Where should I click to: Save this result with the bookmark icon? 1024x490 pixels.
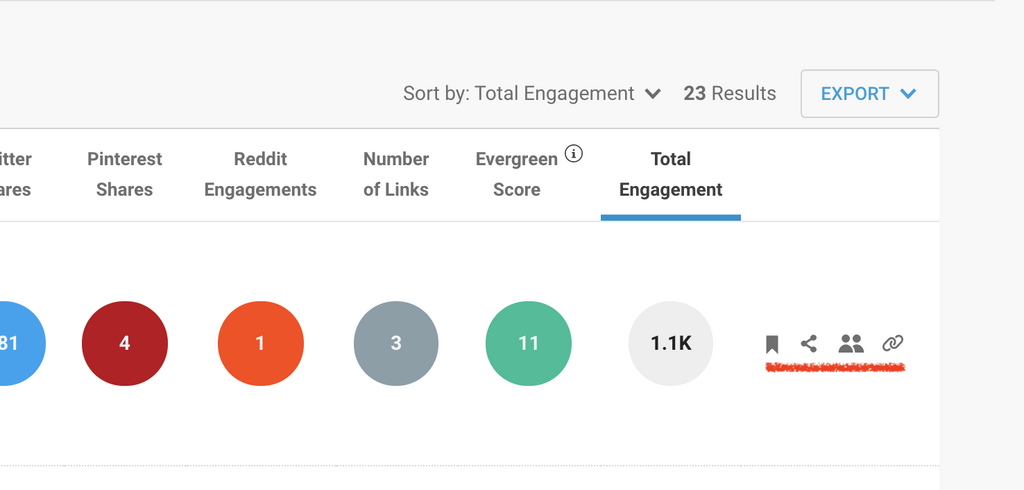coord(772,344)
